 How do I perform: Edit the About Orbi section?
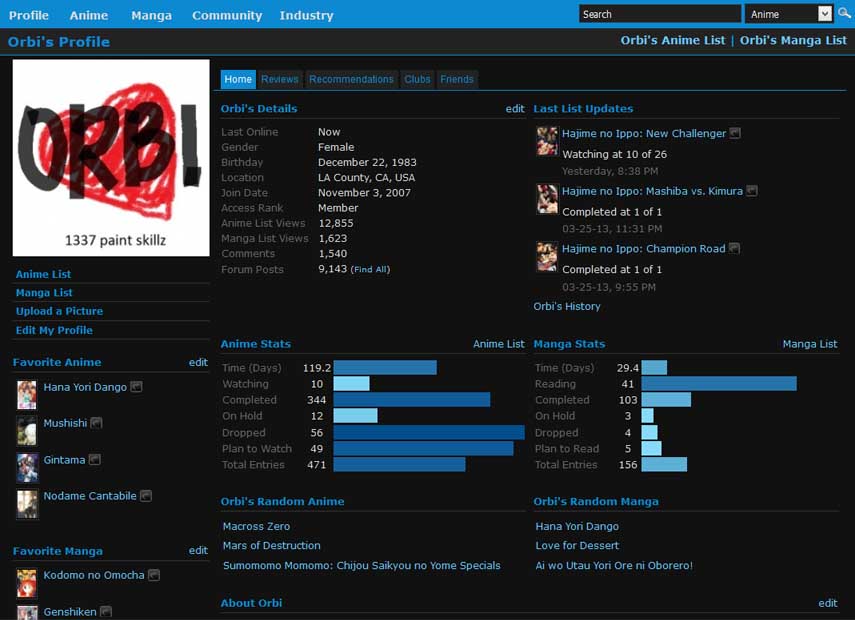tap(828, 603)
